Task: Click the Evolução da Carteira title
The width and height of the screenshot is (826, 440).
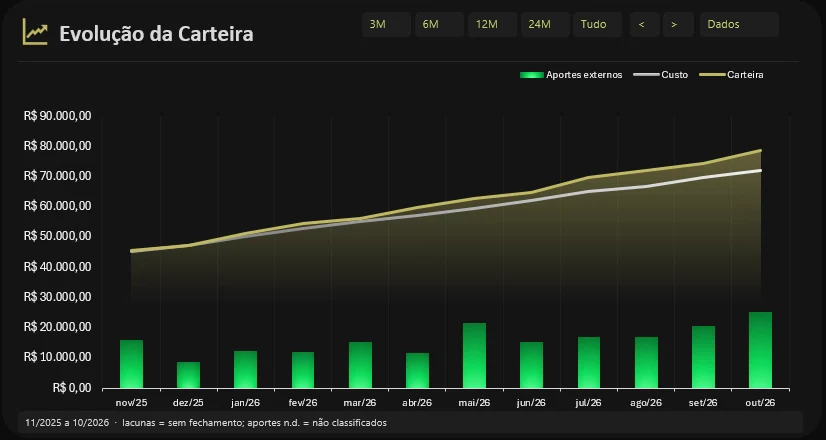Action: pyautogui.click(x=156, y=34)
